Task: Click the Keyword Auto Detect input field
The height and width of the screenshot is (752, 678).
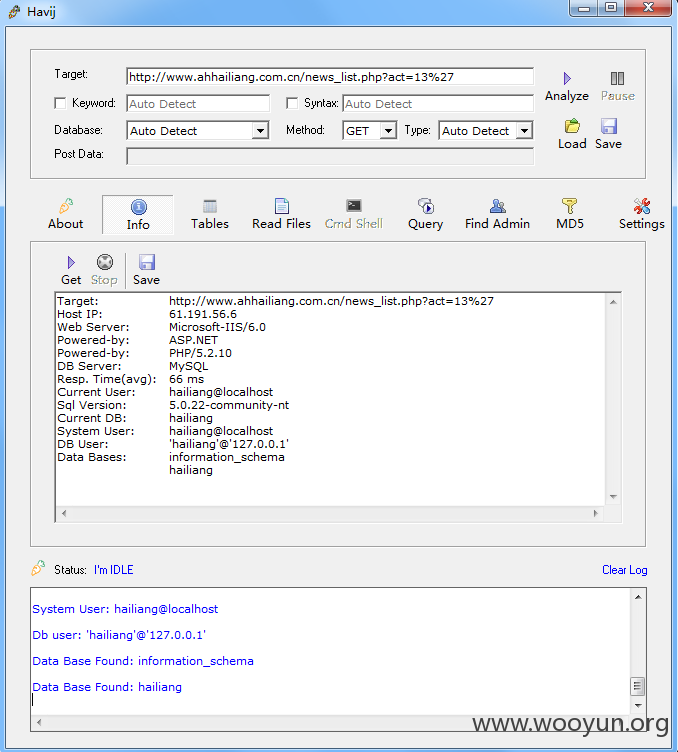Action: click(x=198, y=104)
